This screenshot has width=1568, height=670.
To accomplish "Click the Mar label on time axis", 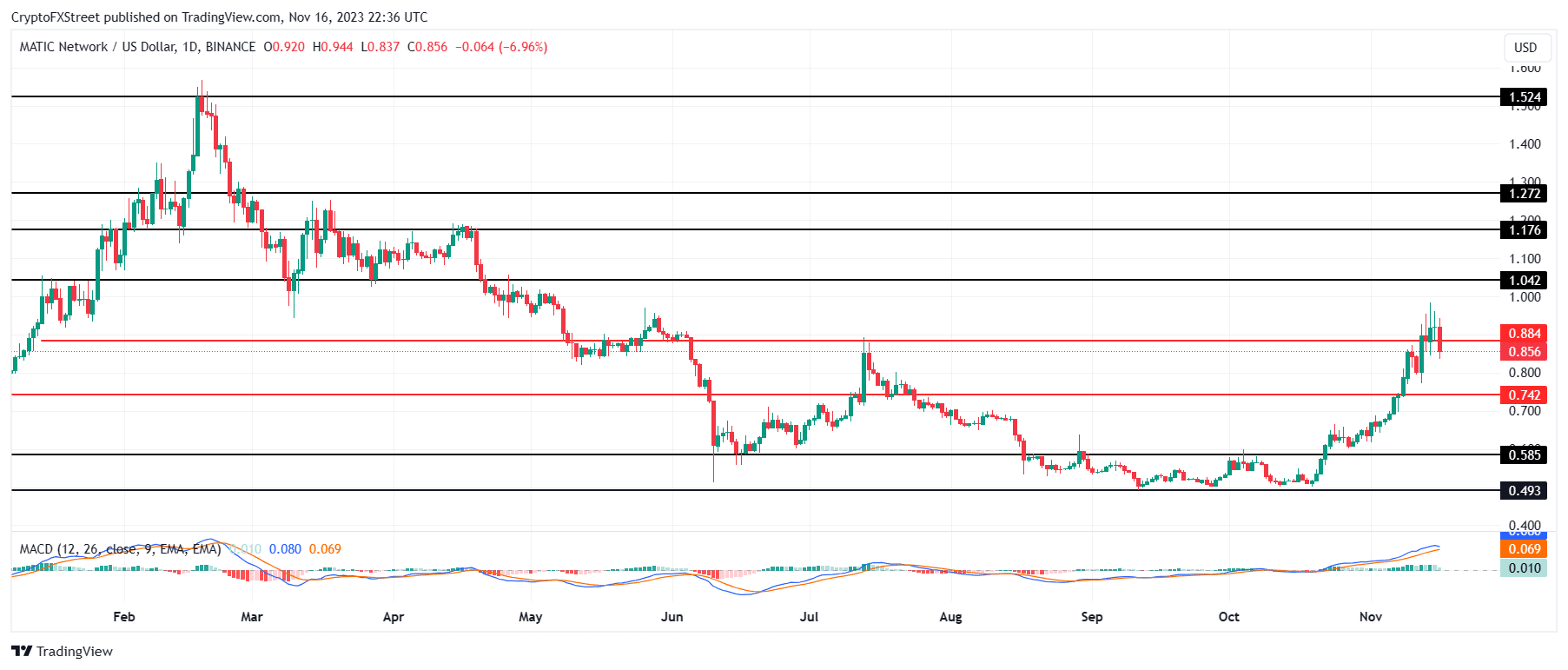I will point(252,617).
